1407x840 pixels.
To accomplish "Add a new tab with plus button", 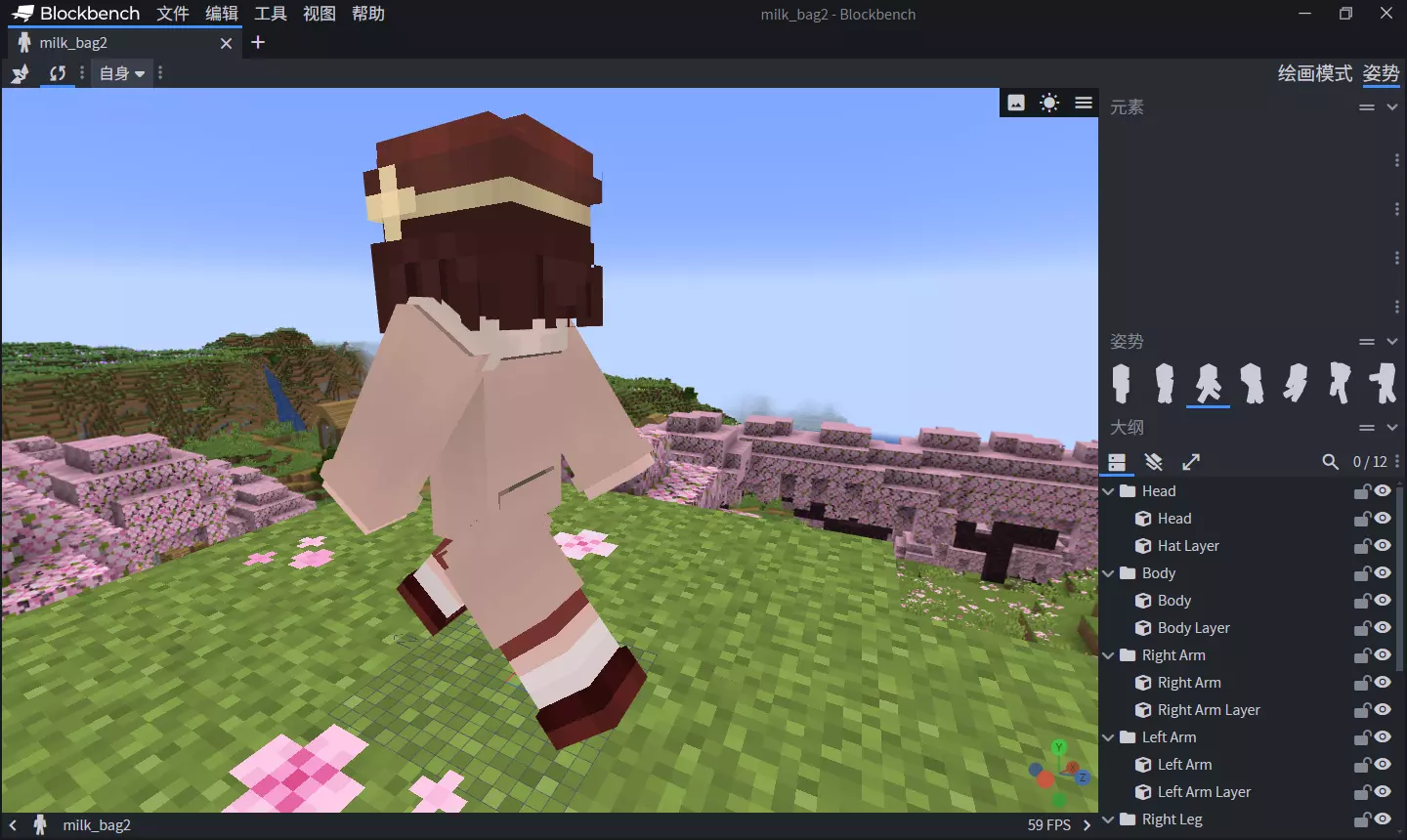I will (258, 42).
